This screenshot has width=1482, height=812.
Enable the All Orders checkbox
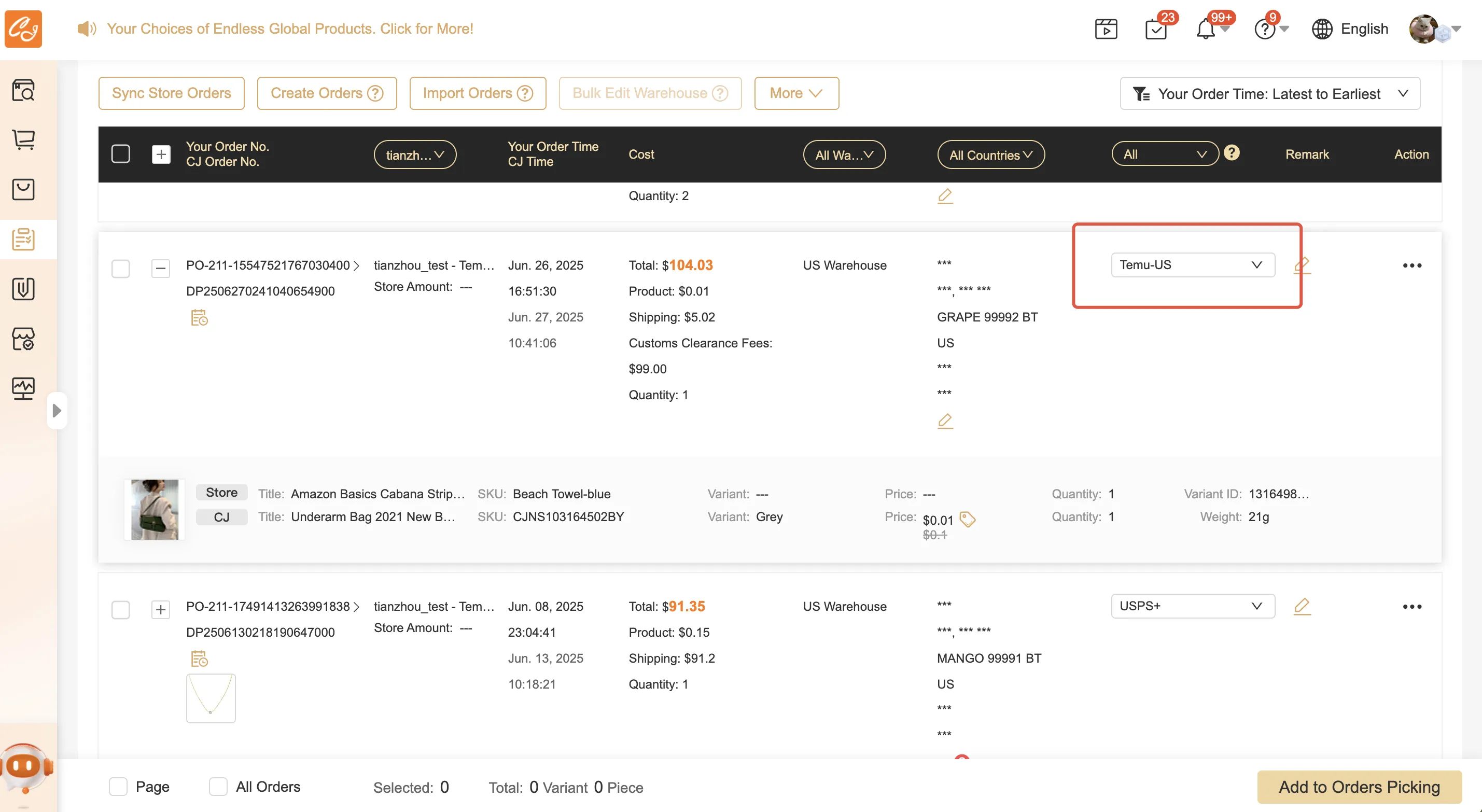pos(218,787)
